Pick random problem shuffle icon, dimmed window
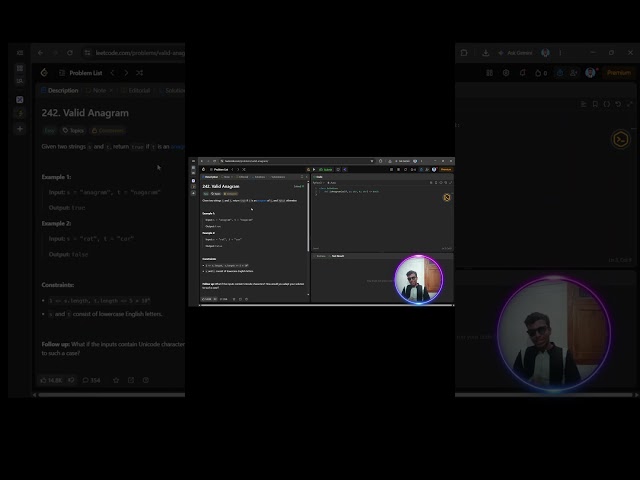Viewport: 640px width, 480px height. click(140, 73)
